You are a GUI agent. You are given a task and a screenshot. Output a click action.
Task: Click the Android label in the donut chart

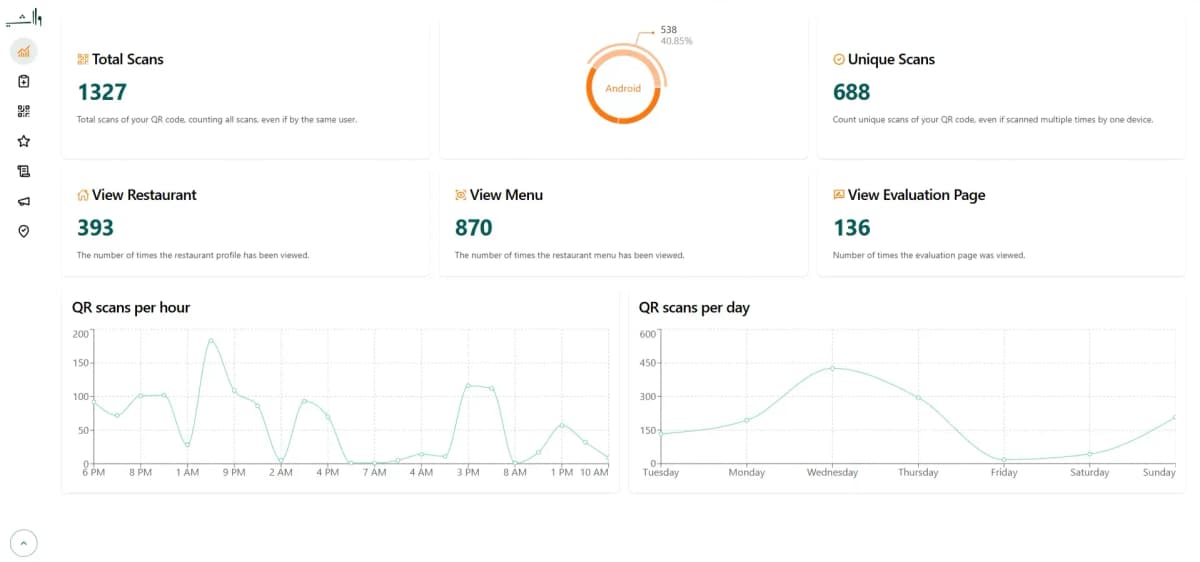(x=623, y=88)
